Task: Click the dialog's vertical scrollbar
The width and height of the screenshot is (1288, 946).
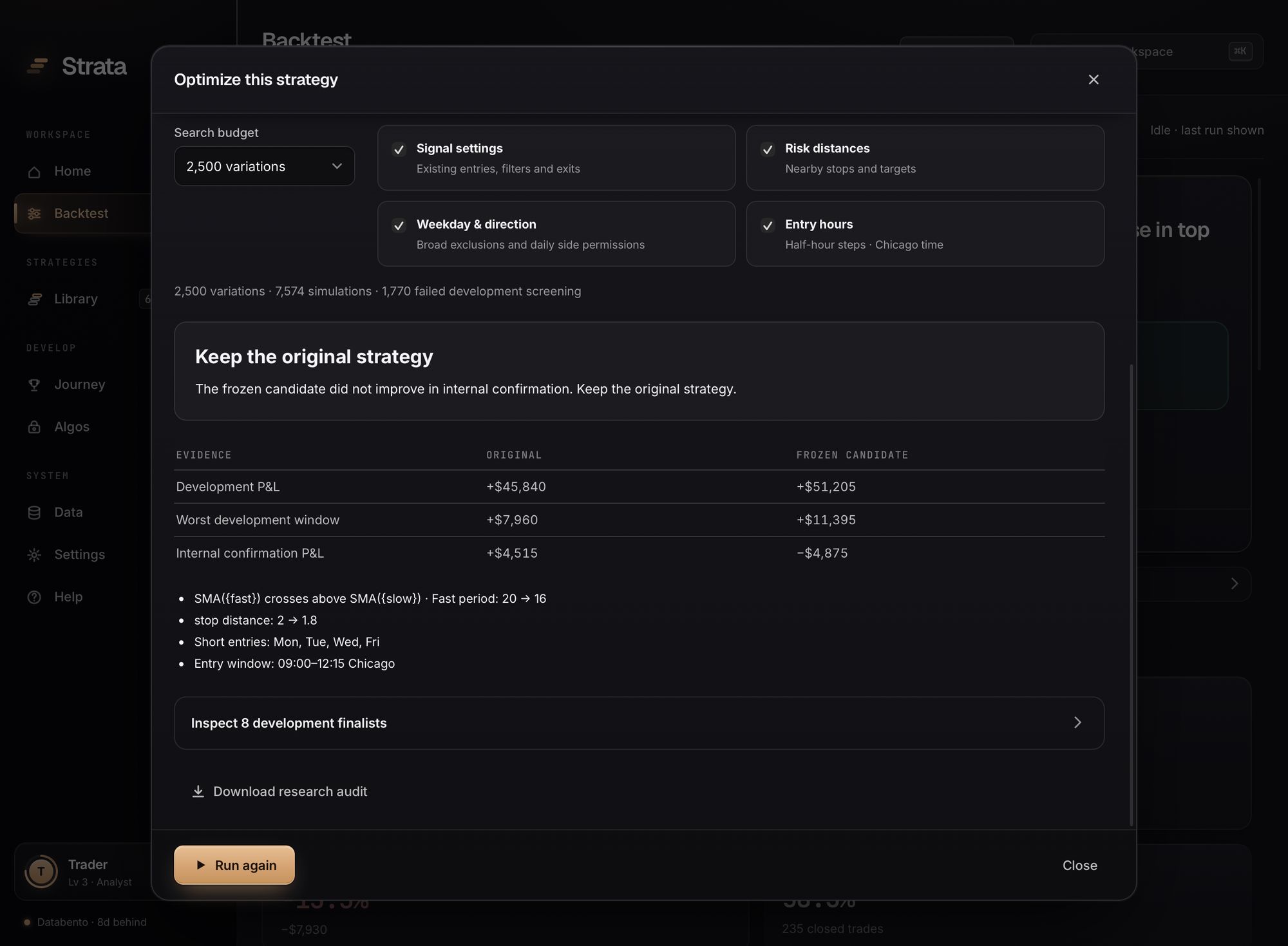Action: click(x=1132, y=595)
